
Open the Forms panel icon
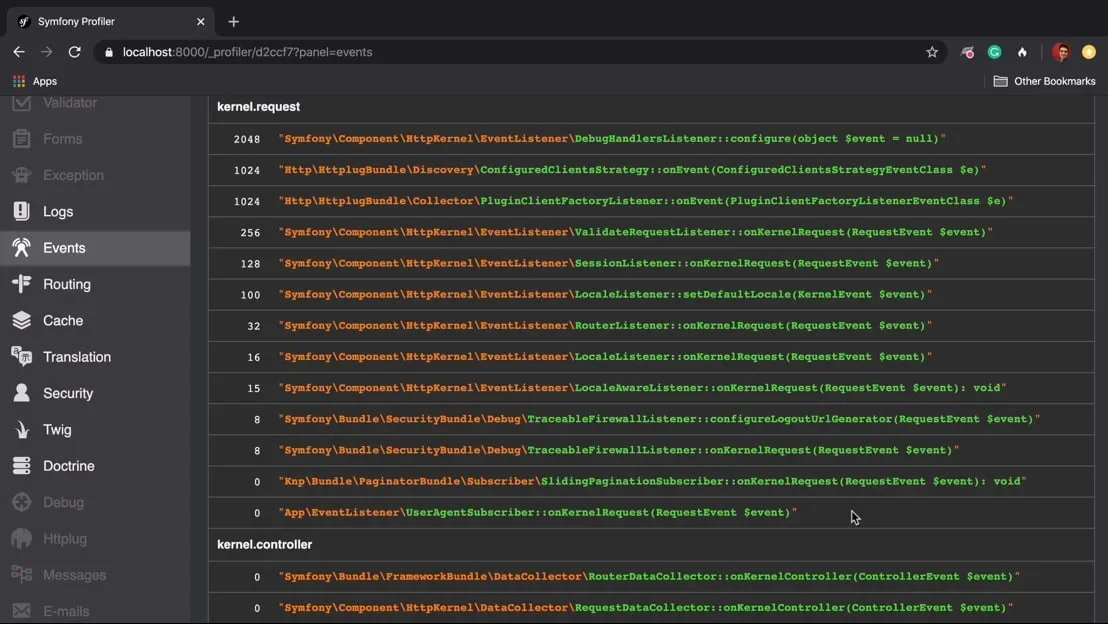tap(21, 139)
